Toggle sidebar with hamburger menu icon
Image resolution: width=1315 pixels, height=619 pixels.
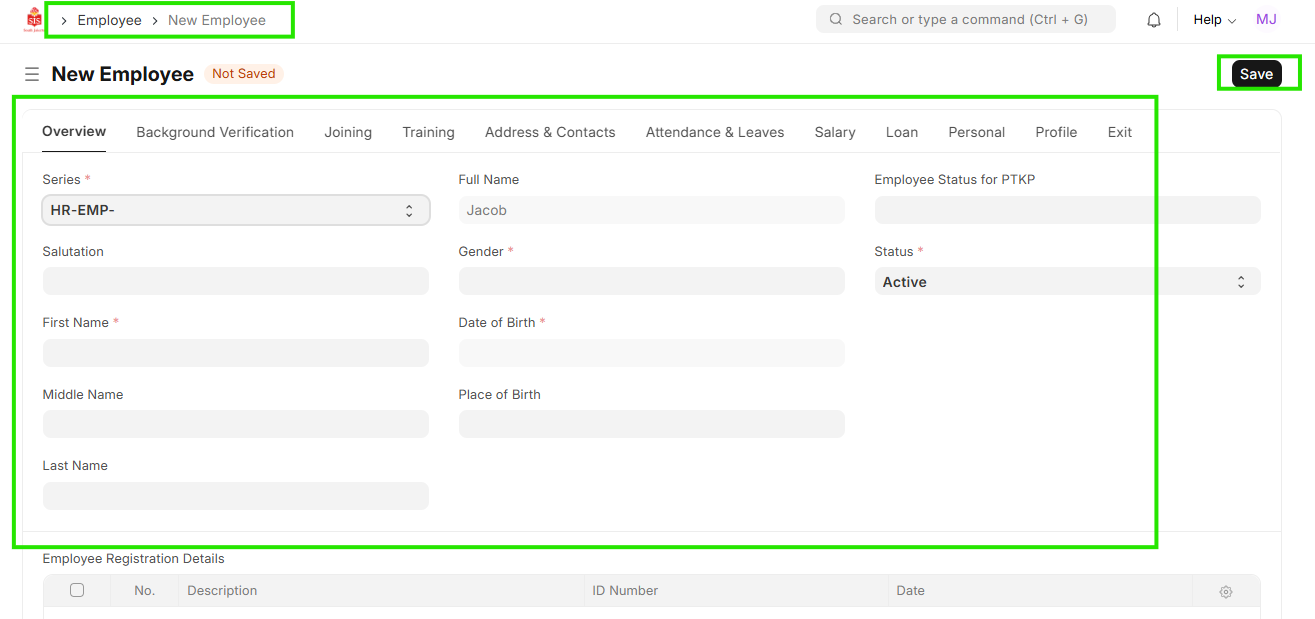coord(32,74)
